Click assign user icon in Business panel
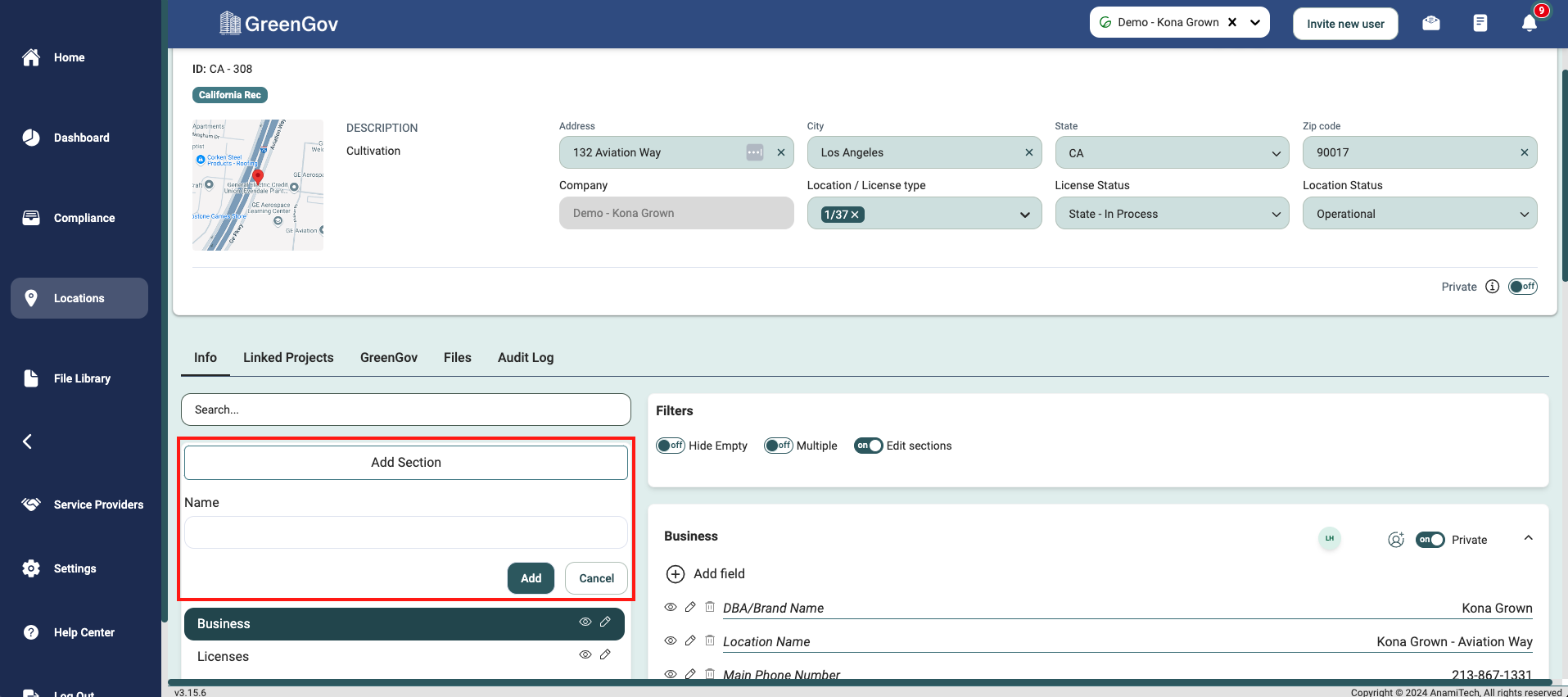 coord(1396,540)
